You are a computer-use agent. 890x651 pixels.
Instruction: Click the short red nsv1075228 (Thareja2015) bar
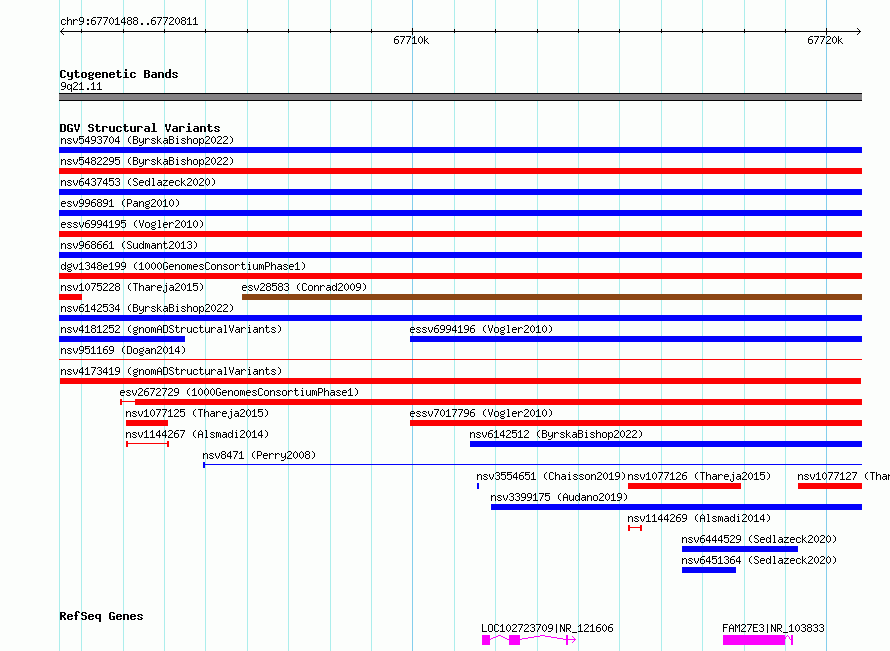[71, 297]
